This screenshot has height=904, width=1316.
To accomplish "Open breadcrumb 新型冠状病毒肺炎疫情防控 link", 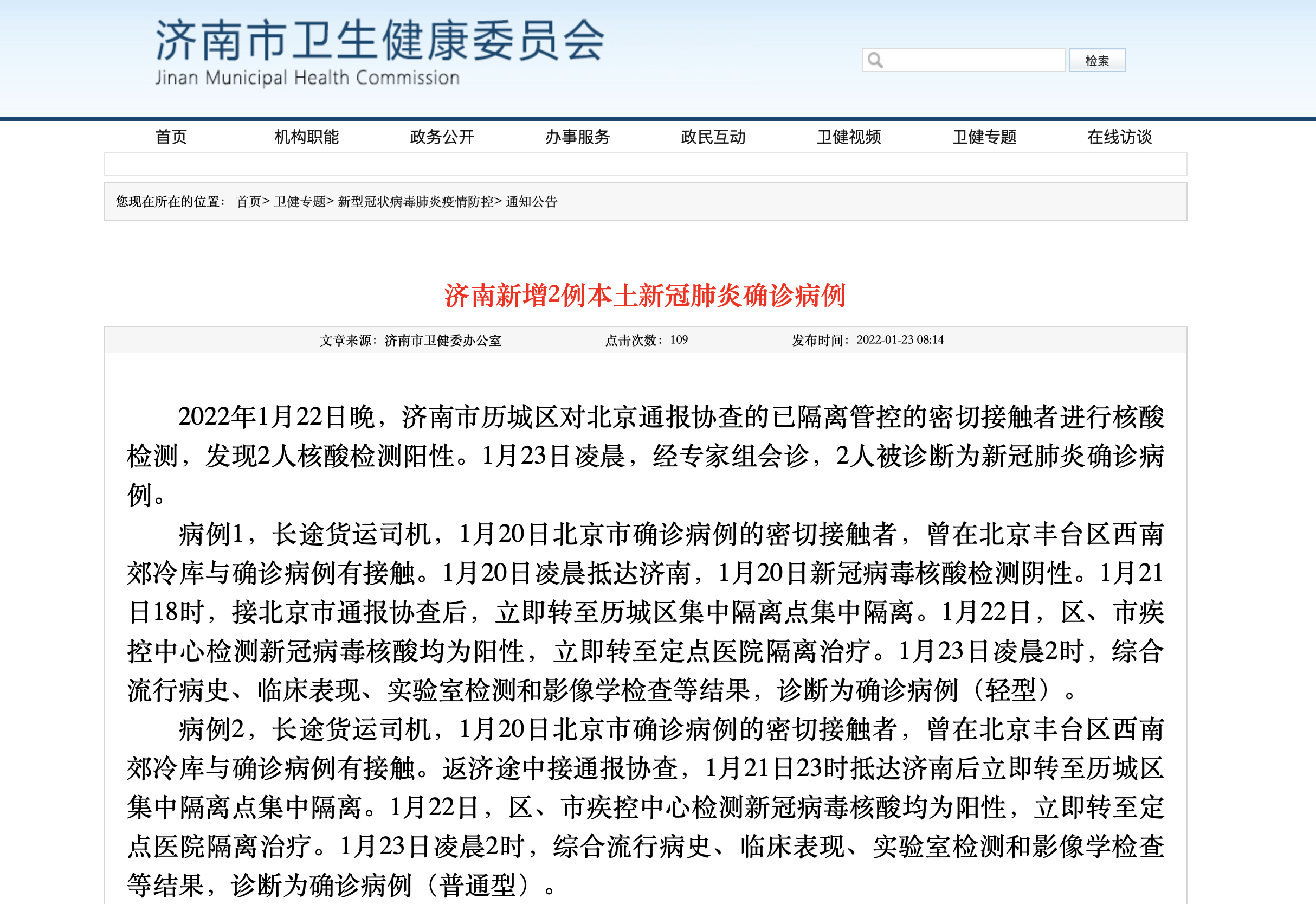I will click(x=415, y=202).
